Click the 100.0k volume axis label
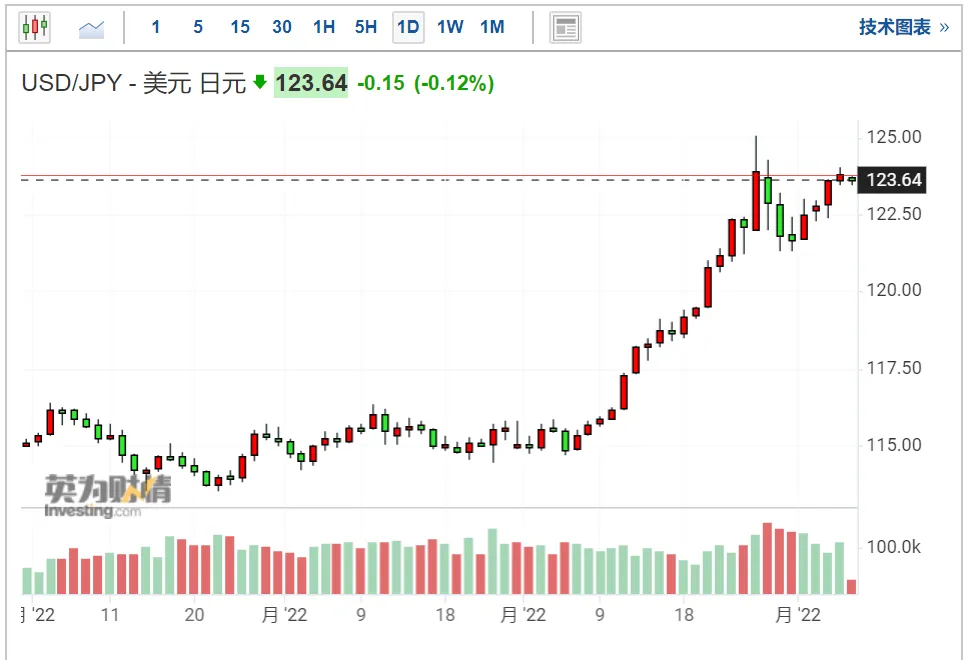970x660 pixels. coord(894,547)
